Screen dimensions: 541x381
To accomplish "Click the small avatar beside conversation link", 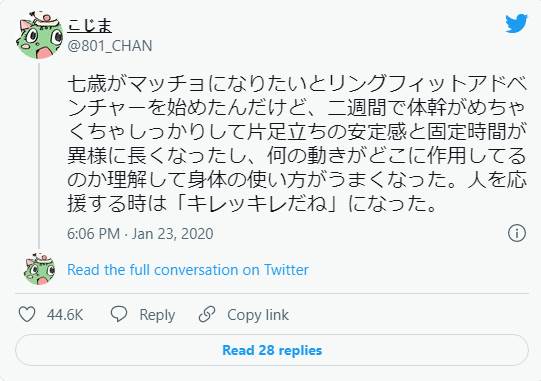I will coord(39,270).
